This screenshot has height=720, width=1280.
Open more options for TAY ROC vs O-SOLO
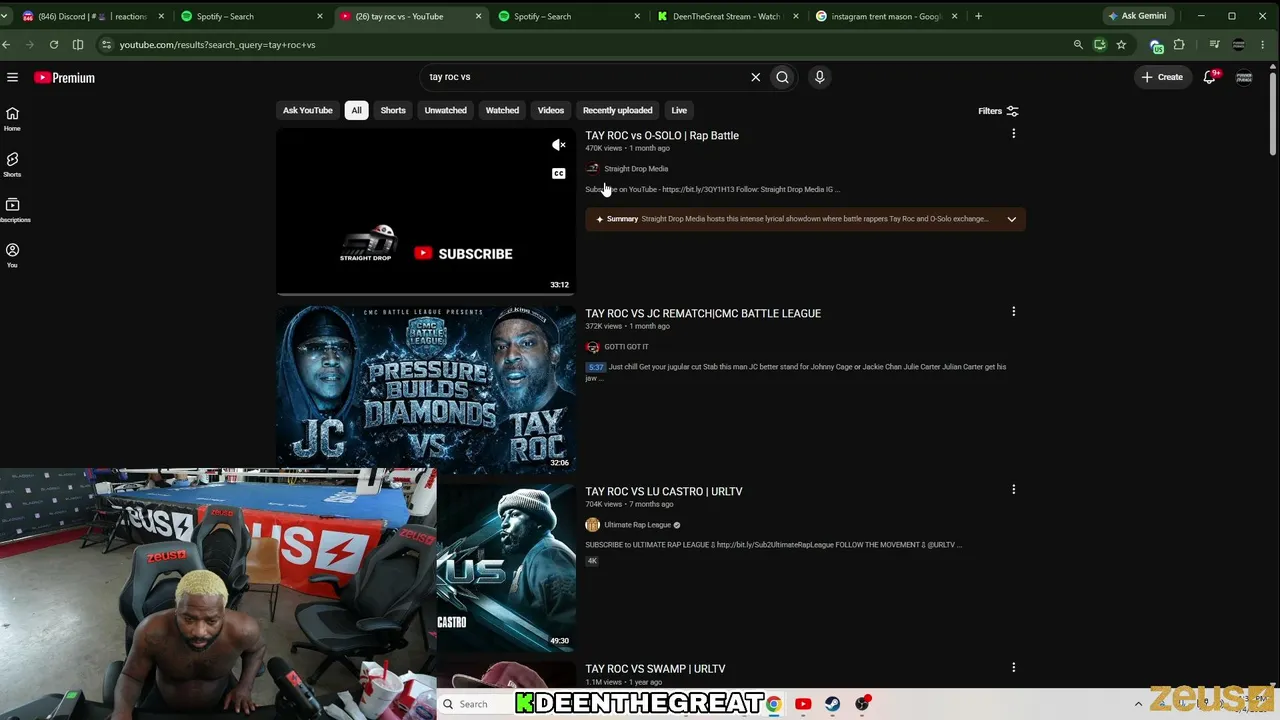1013,134
